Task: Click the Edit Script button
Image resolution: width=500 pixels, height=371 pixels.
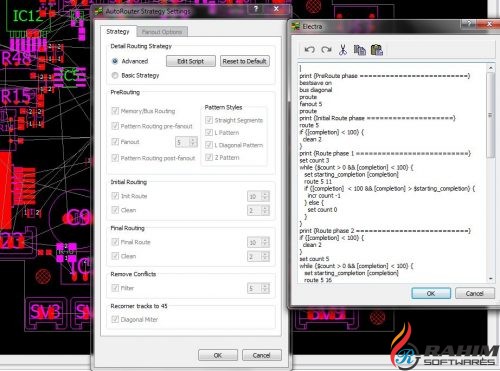Action: tap(191, 61)
